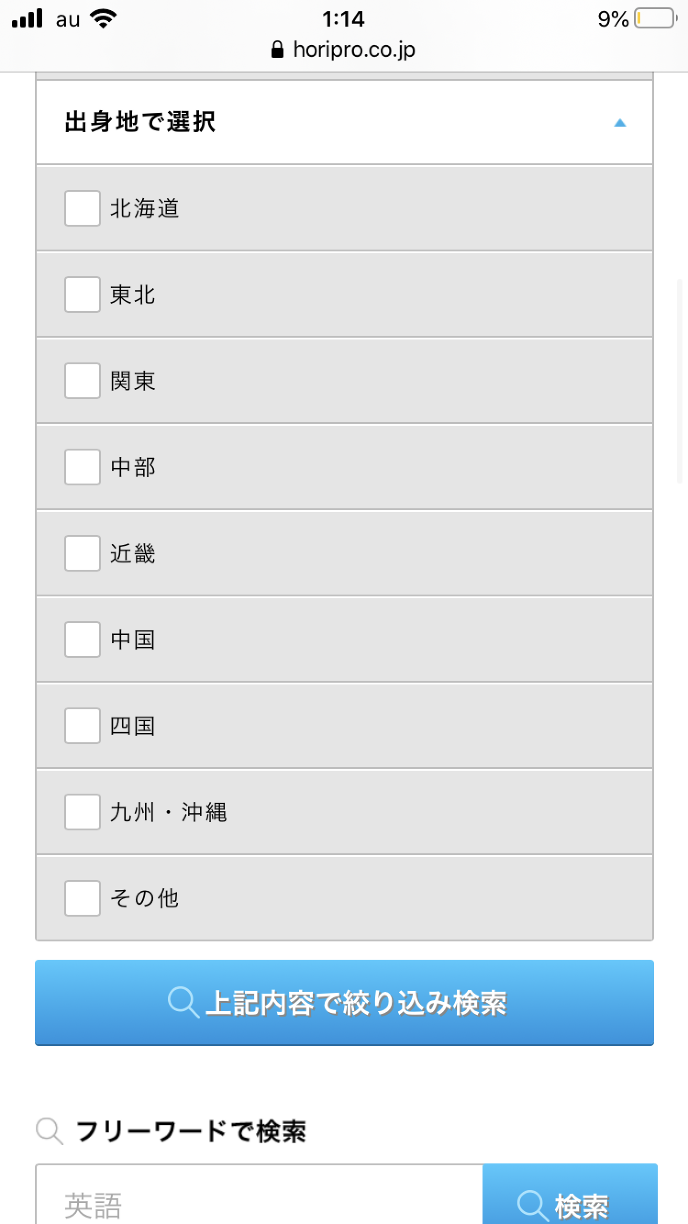The height and width of the screenshot is (1224, 688).
Task: Check the 北海道 checkbox
Action: (82, 209)
